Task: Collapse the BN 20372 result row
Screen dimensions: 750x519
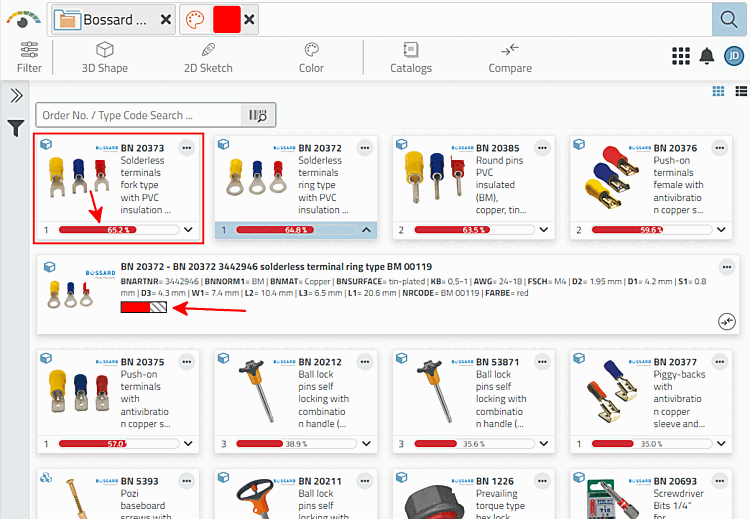Action: click(x=366, y=230)
